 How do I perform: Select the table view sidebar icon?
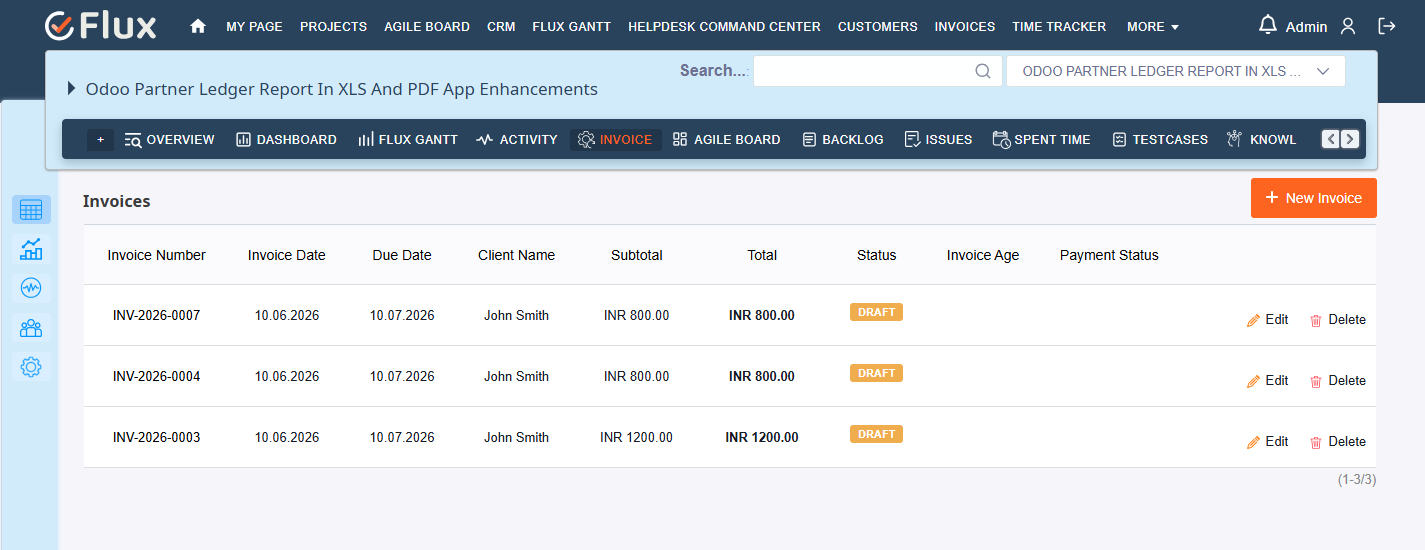pos(31,210)
